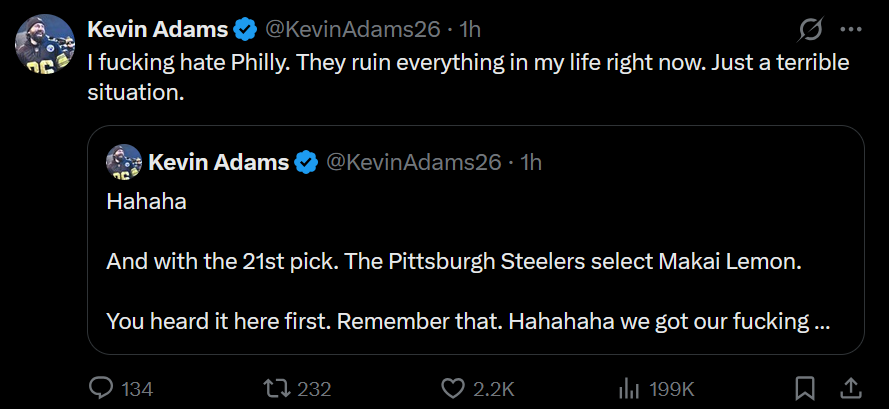Like the tweet with heart icon
Viewport: 889px width, 409px height.
[455, 388]
